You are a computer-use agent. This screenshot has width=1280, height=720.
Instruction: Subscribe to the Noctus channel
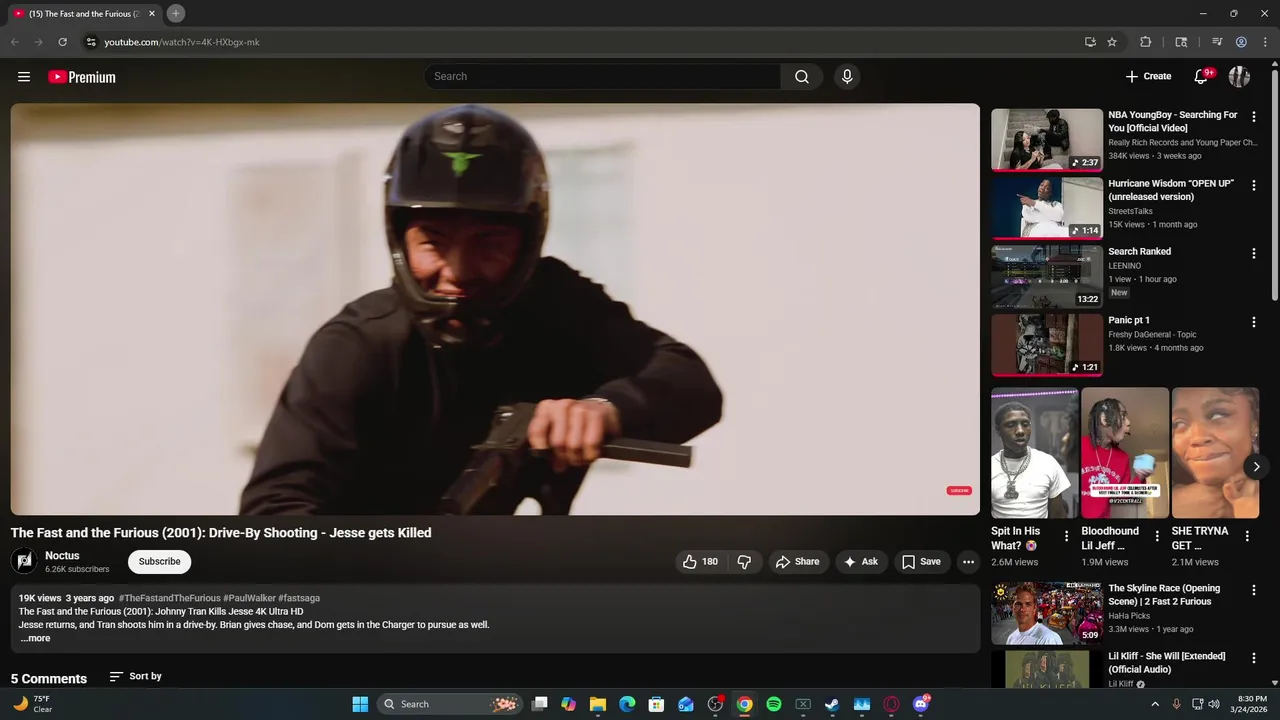[x=159, y=562]
